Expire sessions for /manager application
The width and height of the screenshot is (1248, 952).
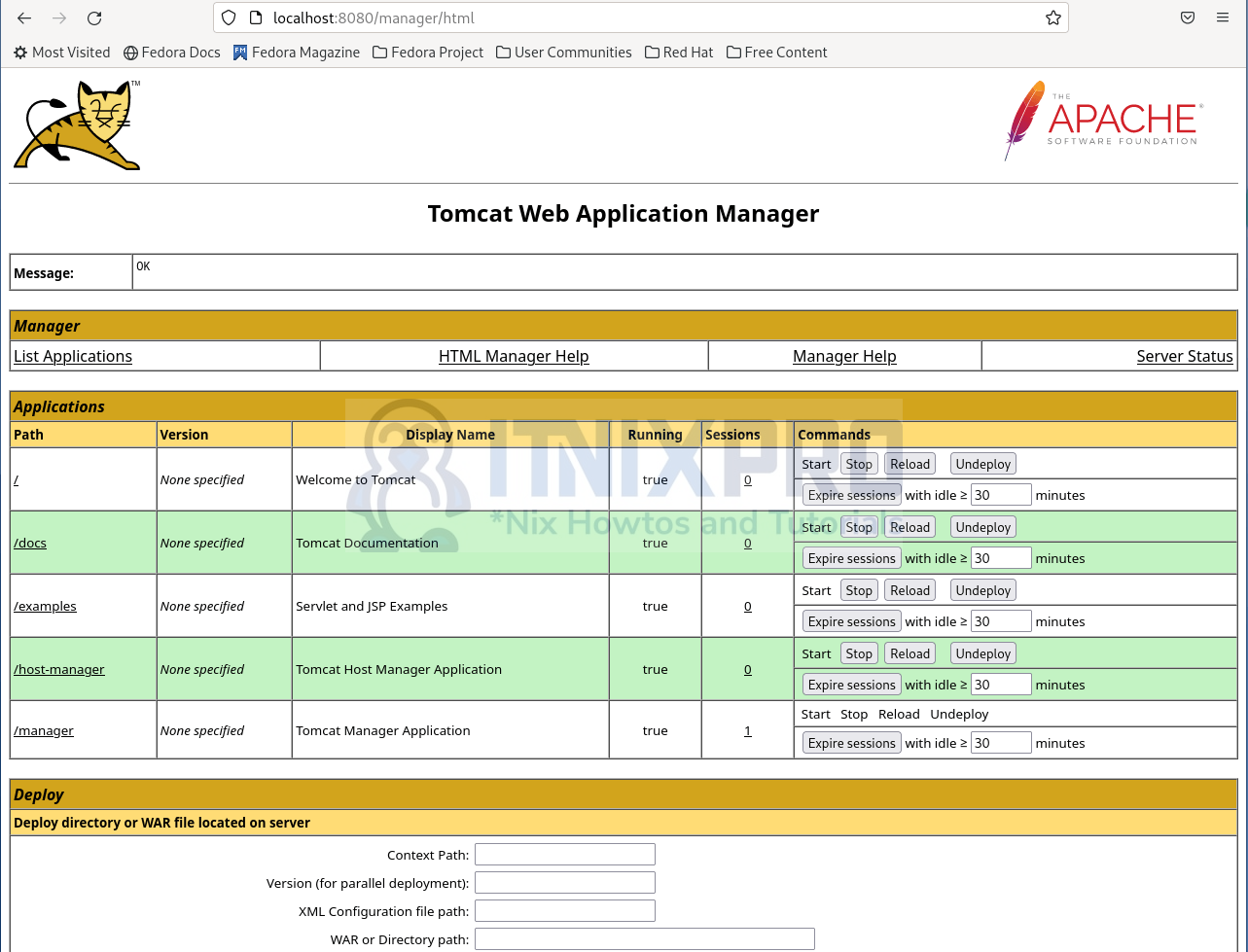tap(852, 743)
